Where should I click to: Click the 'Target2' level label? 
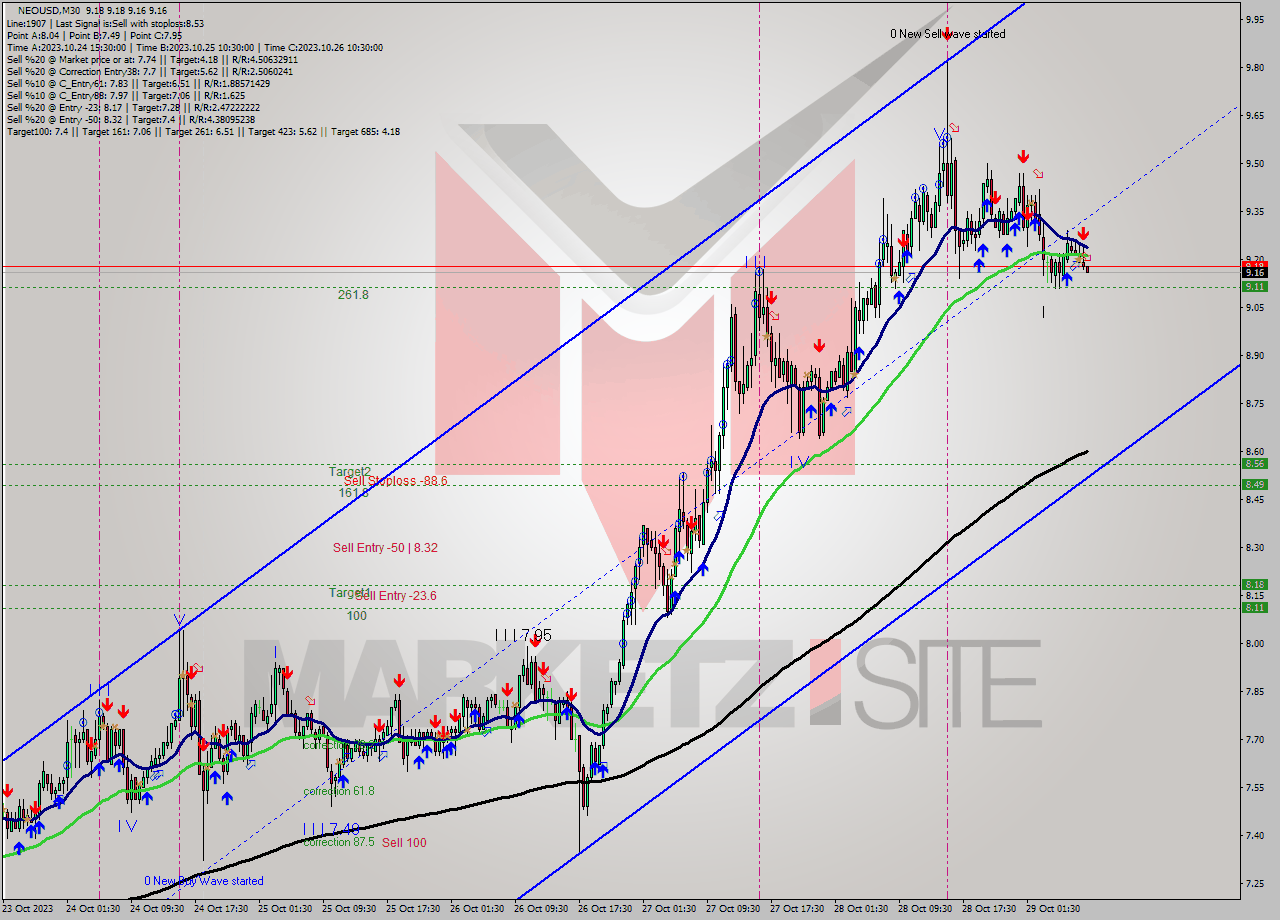click(x=350, y=471)
